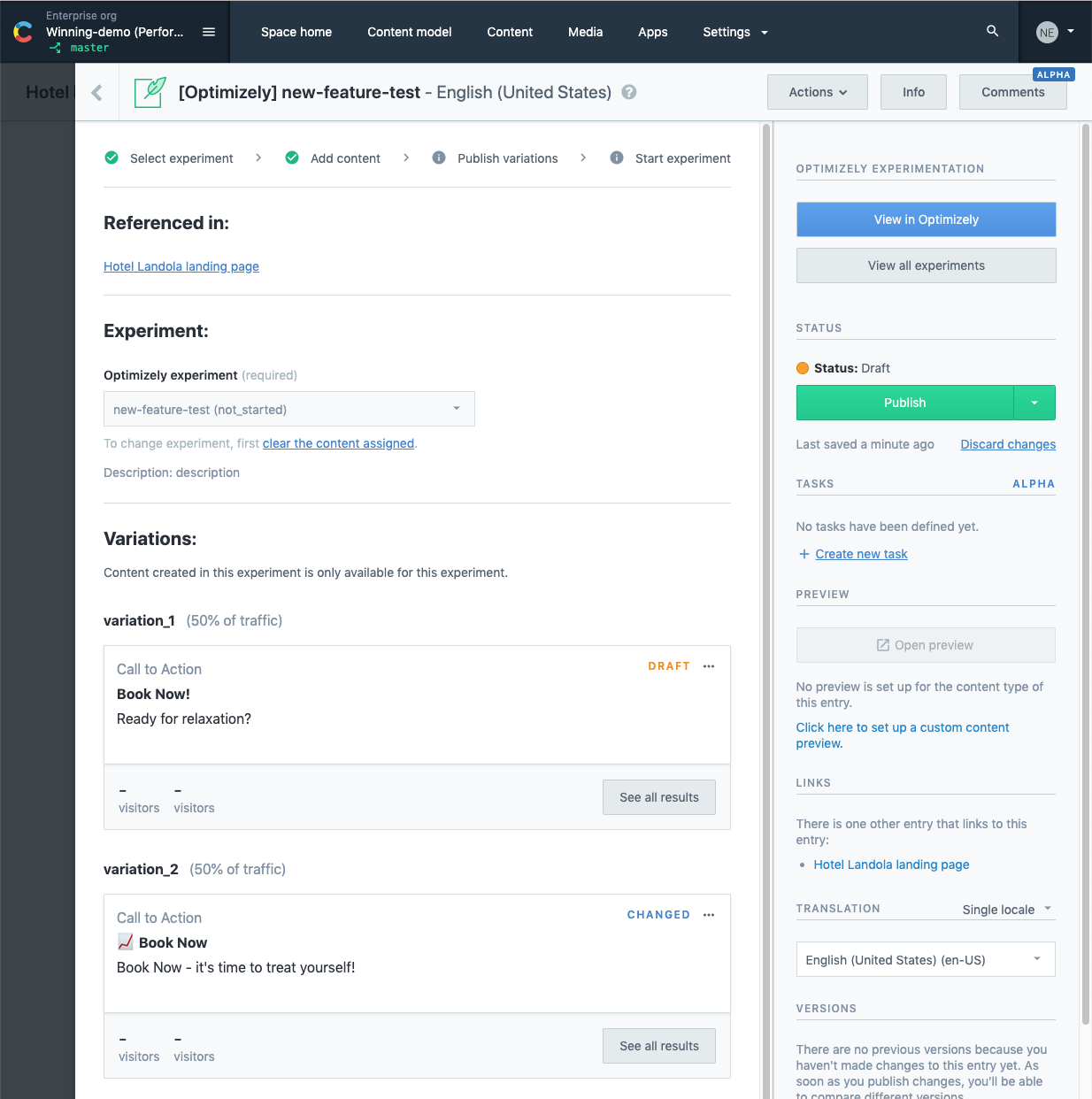This screenshot has width=1092, height=1099.
Task: Click ALPHA label in Tasks section
Action: [x=1034, y=484]
